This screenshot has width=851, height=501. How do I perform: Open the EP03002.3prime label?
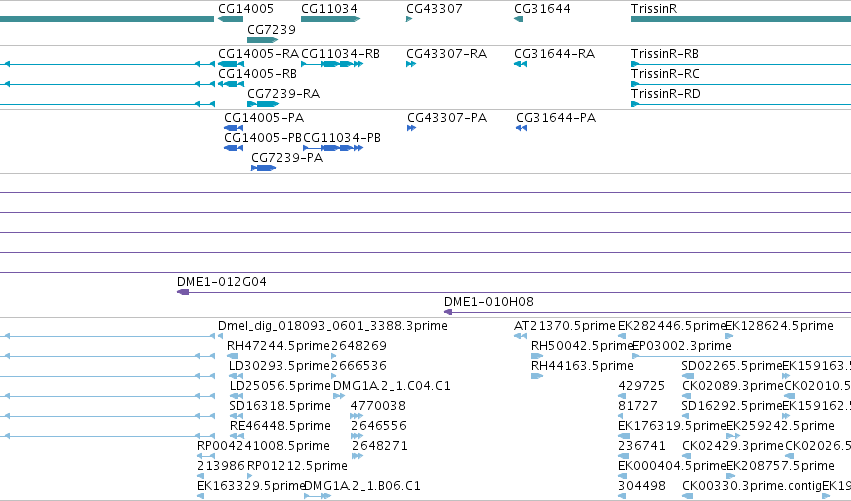pyautogui.click(x=682, y=346)
